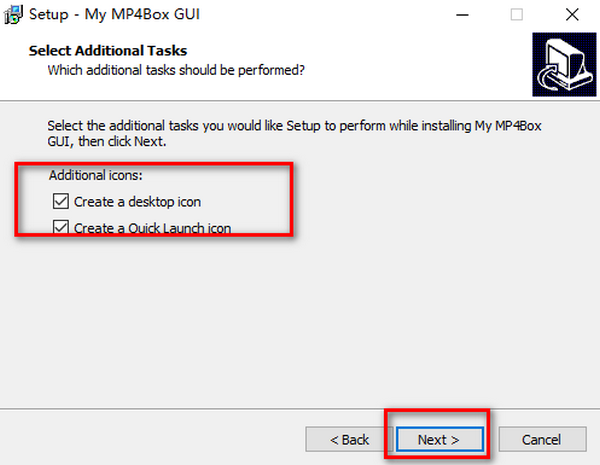Screen dimensions: 600x465
Task: Cancel the My MP4Box GUI installation
Action: (547, 439)
